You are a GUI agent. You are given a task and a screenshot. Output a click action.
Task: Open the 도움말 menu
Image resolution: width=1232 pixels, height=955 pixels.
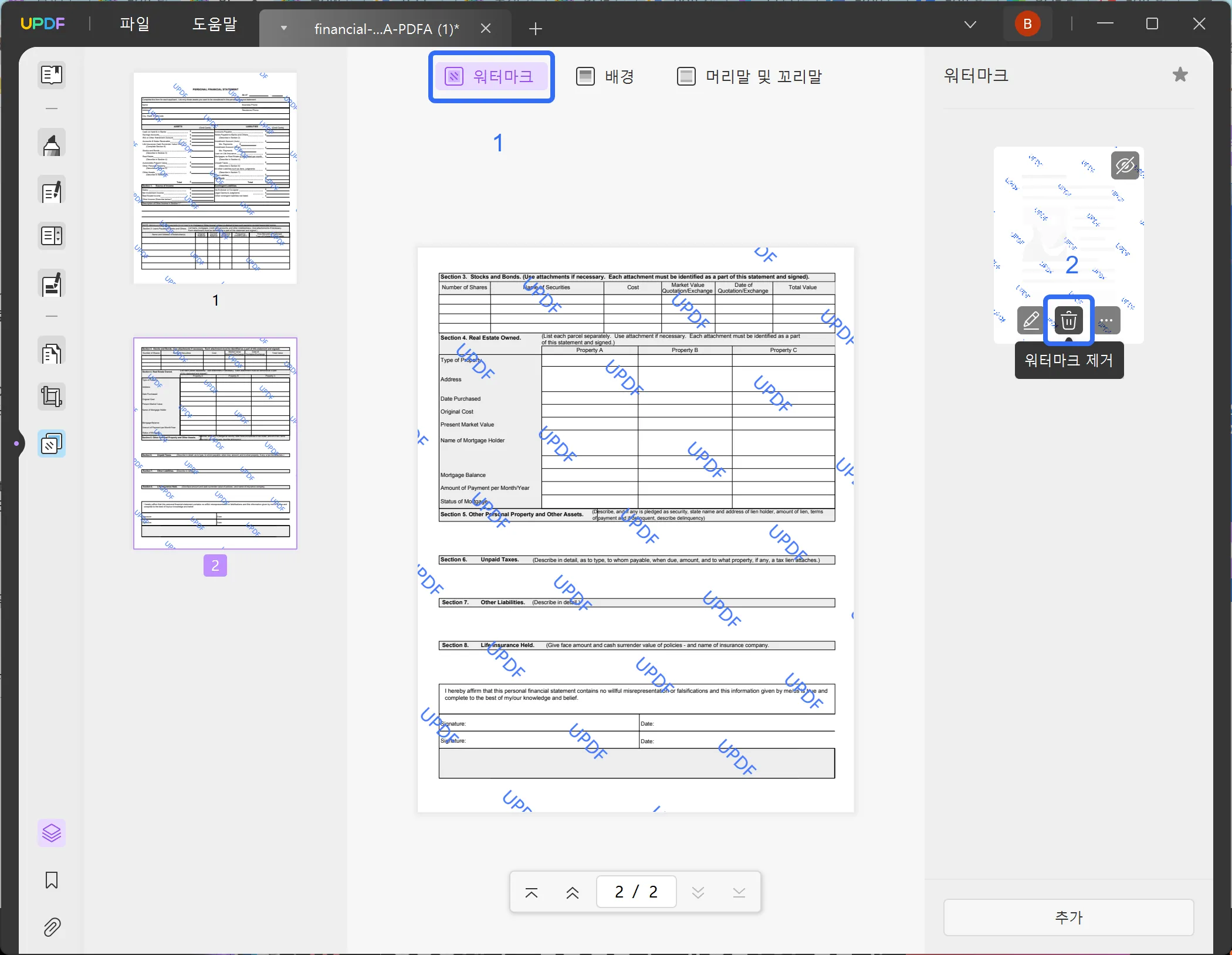[x=215, y=24]
